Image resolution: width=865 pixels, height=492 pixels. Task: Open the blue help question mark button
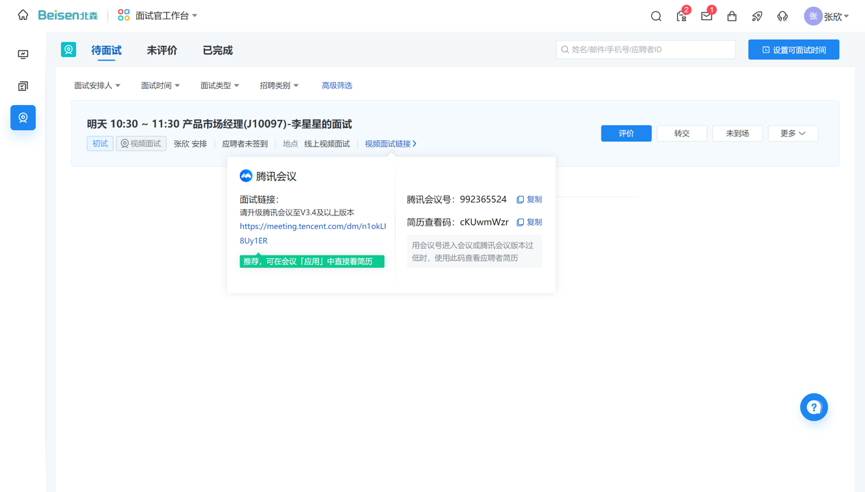[813, 407]
